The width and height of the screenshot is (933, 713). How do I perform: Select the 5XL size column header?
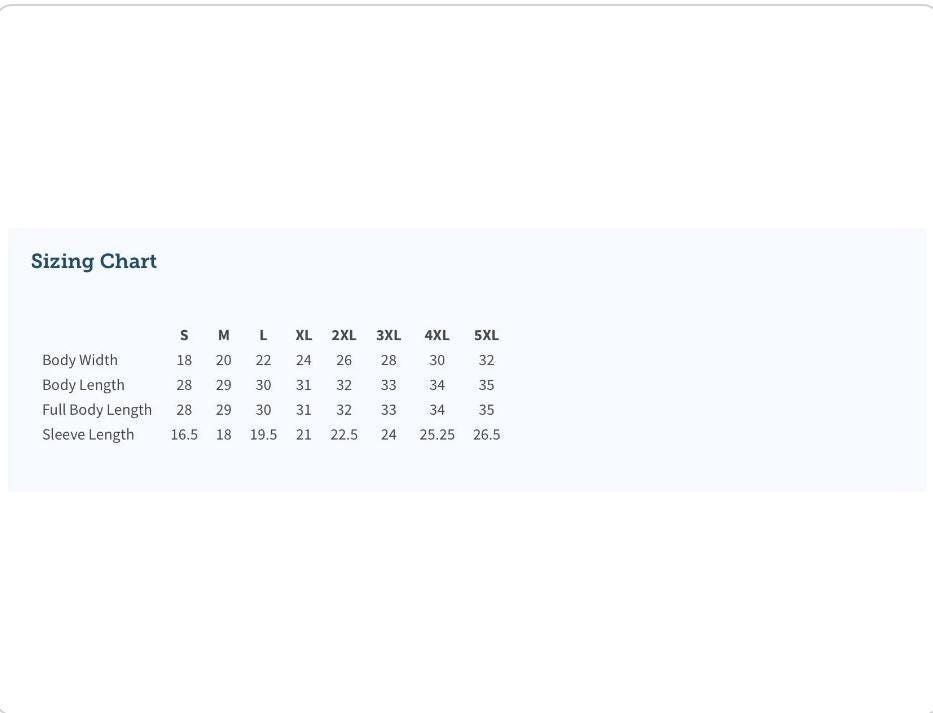[486, 335]
